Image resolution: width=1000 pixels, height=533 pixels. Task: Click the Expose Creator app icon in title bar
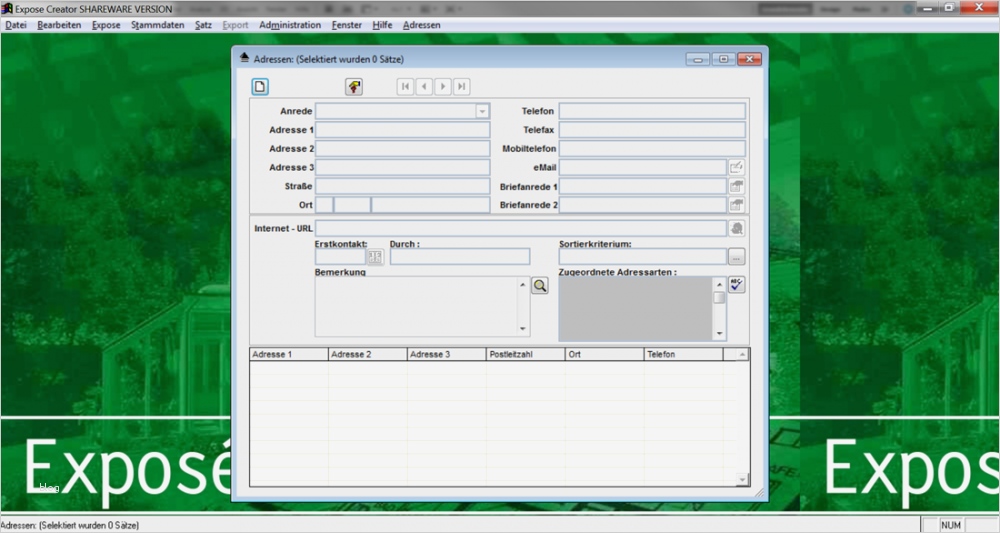tap(7, 8)
